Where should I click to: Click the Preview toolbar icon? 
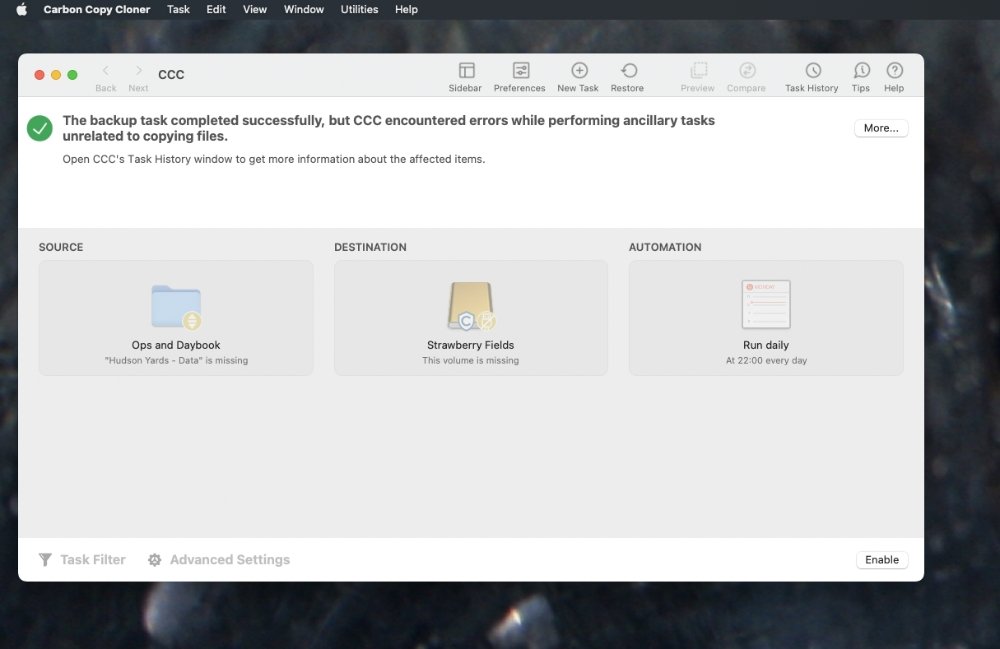(698, 70)
